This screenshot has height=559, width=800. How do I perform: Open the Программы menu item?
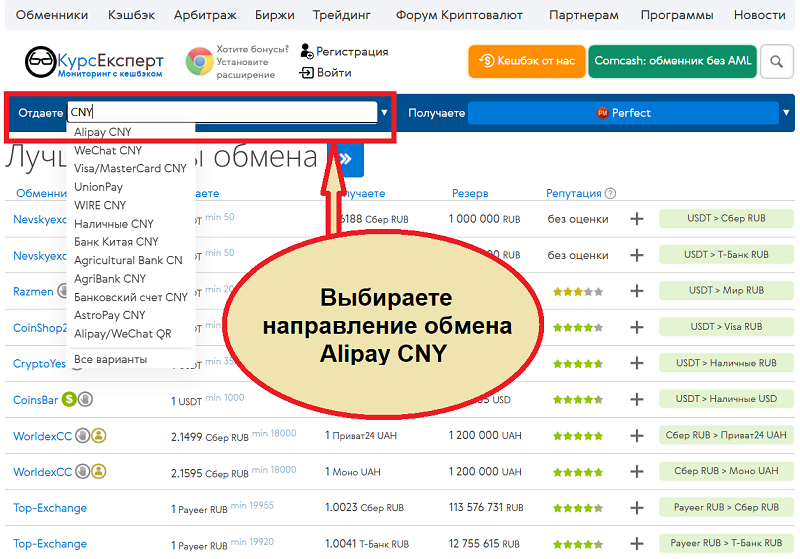coord(677,15)
